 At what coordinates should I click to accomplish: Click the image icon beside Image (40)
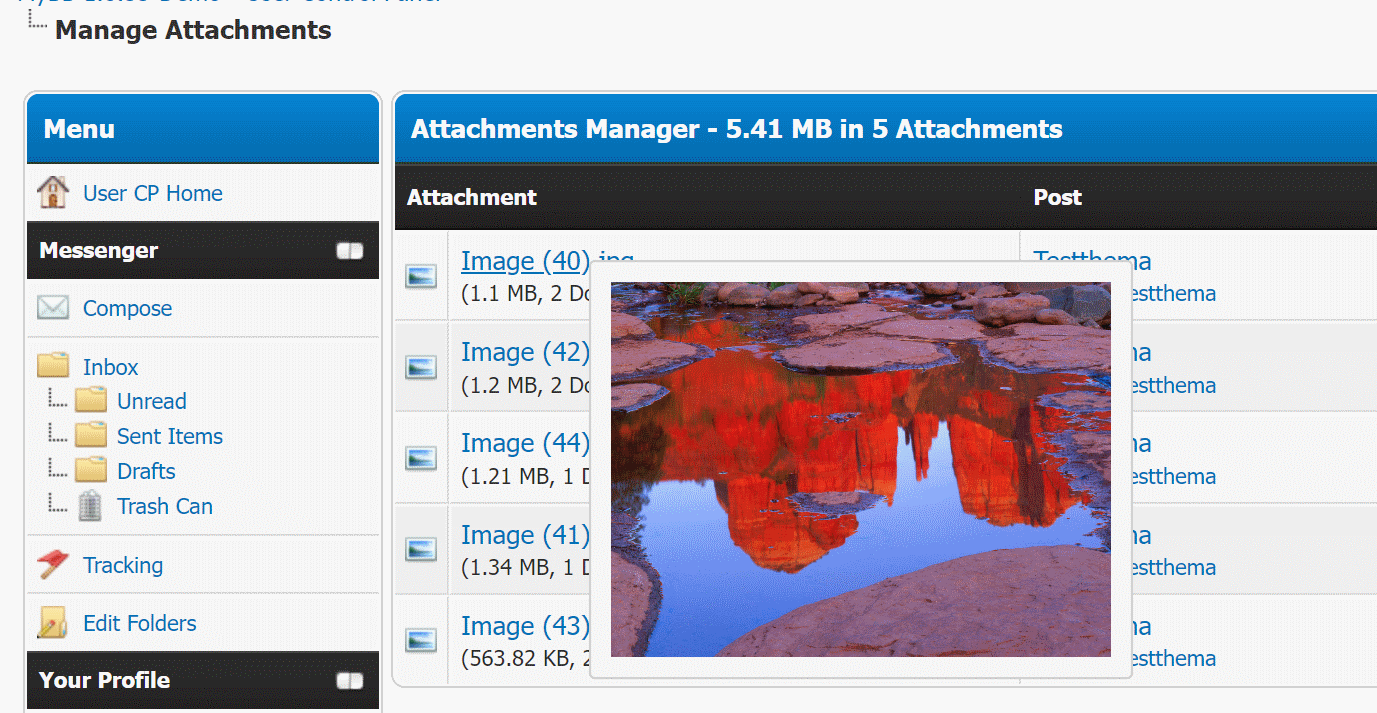(x=421, y=276)
